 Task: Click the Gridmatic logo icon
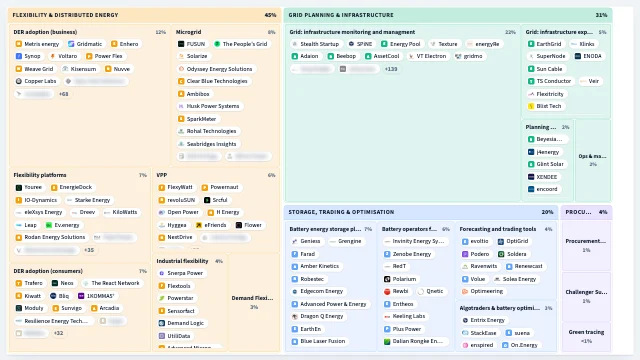[x=71, y=44]
